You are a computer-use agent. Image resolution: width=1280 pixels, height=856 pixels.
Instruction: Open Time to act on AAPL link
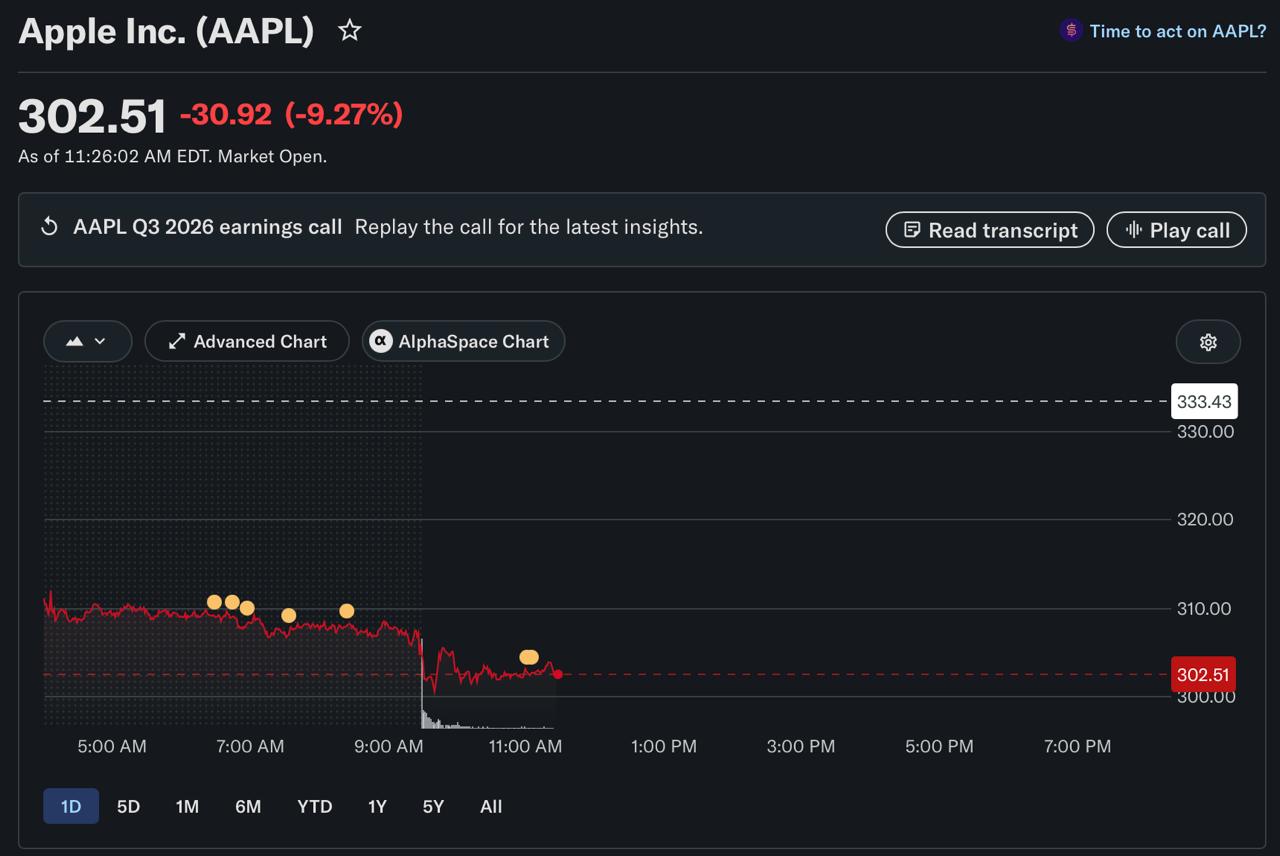pos(1178,31)
